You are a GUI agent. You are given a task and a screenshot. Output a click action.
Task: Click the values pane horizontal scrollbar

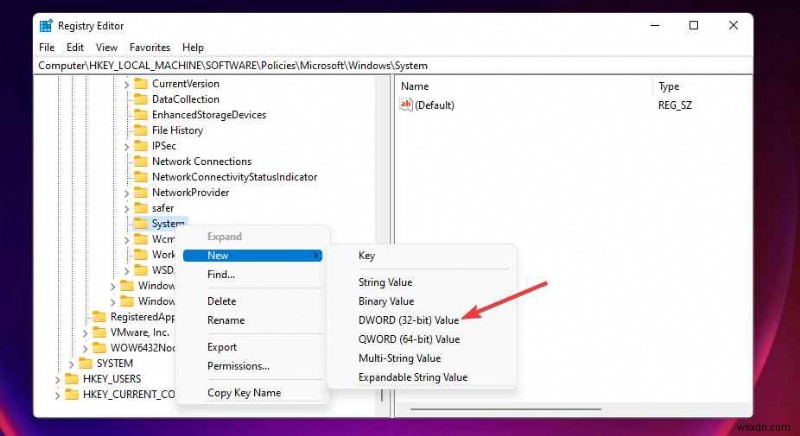tap(506, 408)
